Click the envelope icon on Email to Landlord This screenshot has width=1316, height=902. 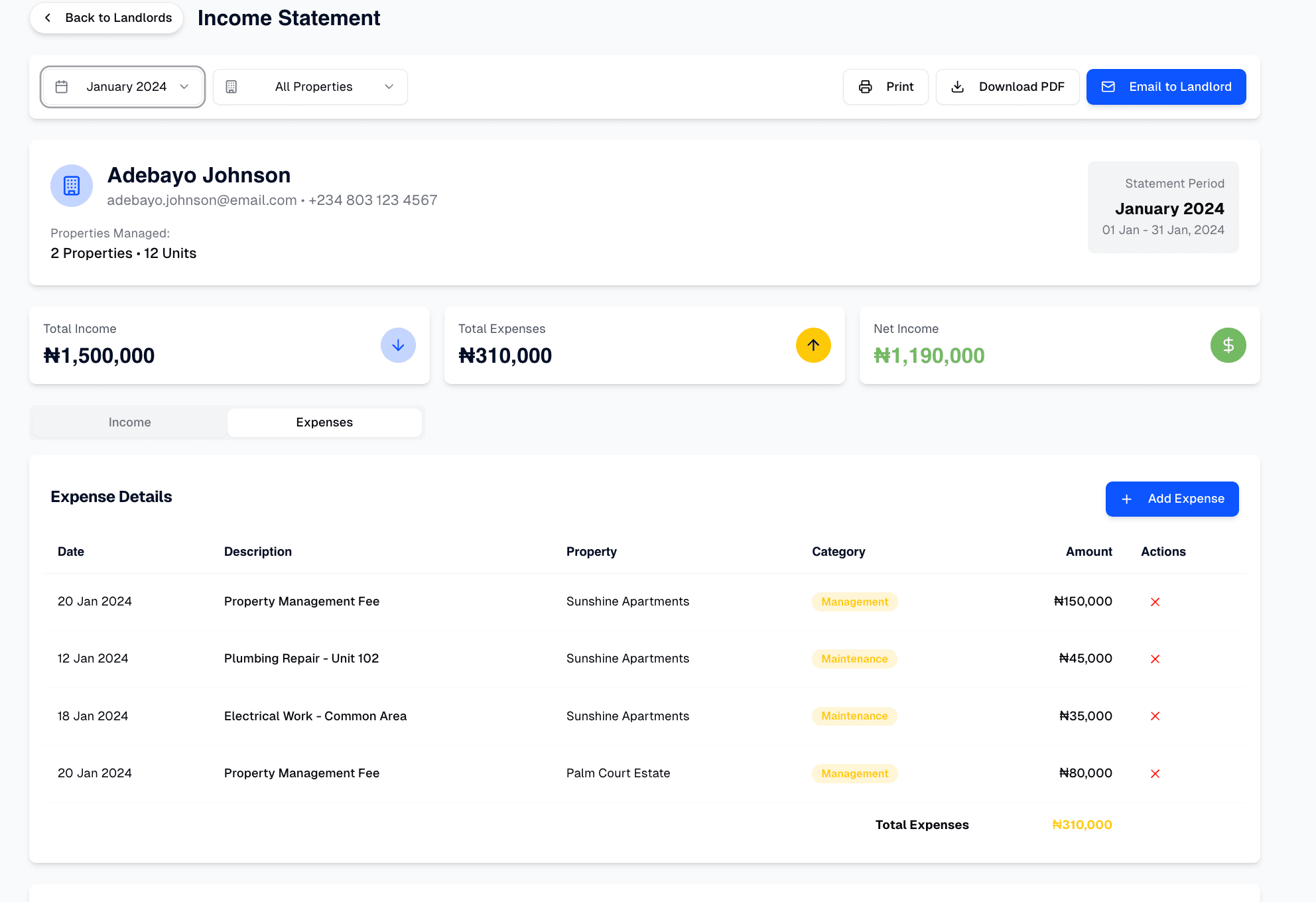(1108, 86)
